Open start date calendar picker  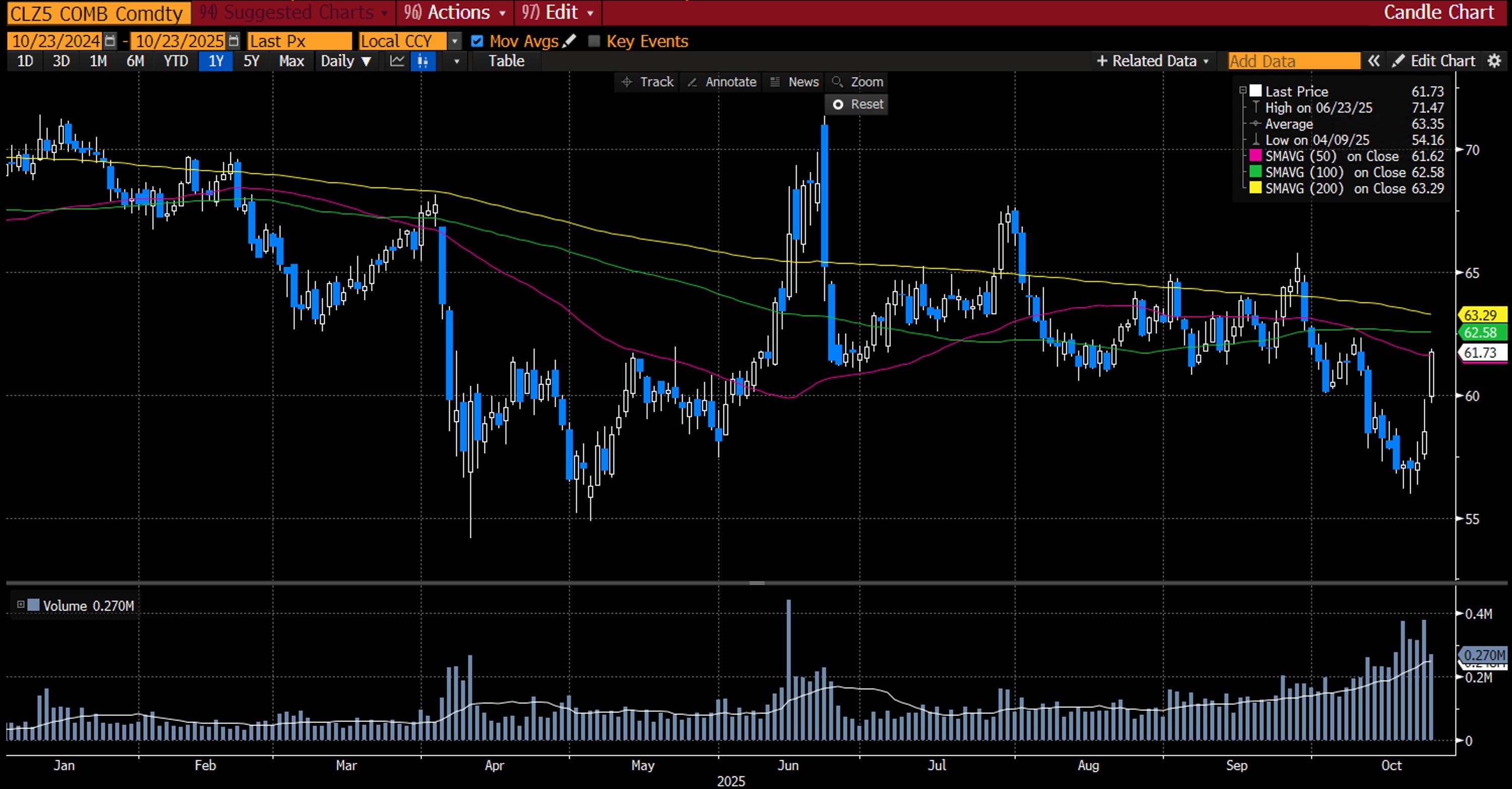point(110,41)
